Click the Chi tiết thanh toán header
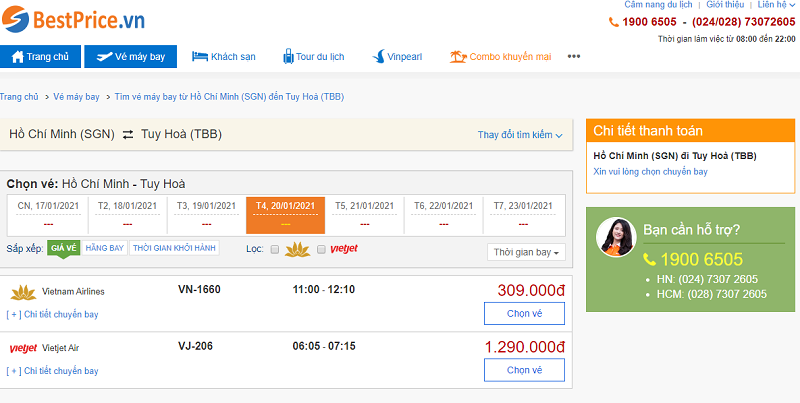Image resolution: width=800 pixels, height=403 pixels. pyautogui.click(x=690, y=131)
